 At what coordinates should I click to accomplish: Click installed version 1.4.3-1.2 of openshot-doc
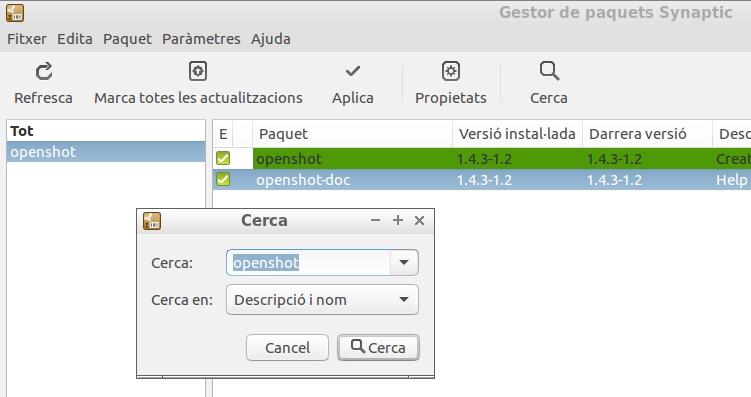pos(484,180)
